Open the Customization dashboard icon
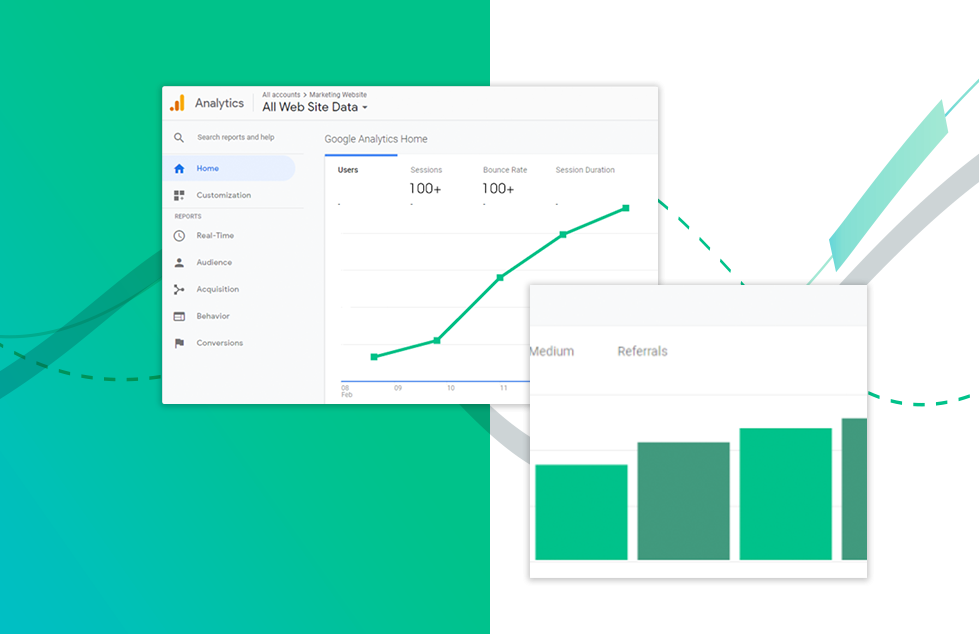Screen dimensions: 979x634 point(179,196)
